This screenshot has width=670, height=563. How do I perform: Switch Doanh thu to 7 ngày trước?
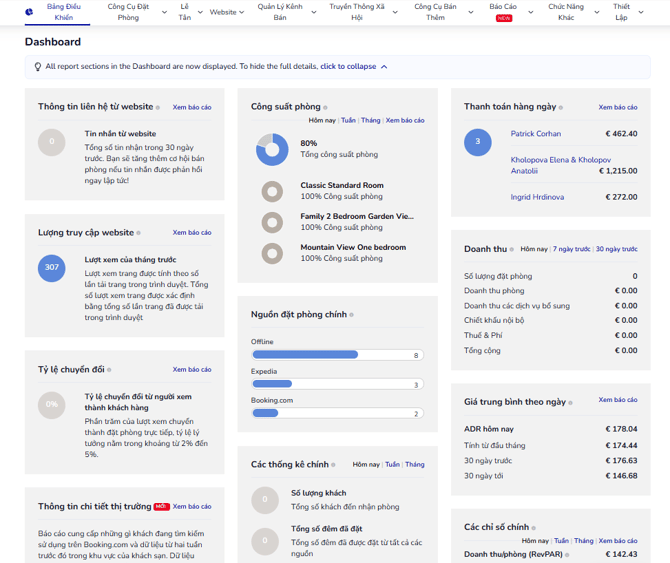coord(572,248)
